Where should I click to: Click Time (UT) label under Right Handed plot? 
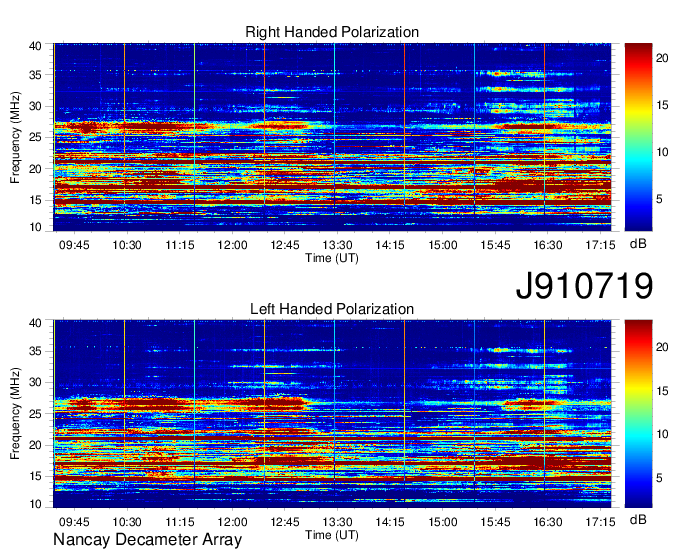click(332, 258)
